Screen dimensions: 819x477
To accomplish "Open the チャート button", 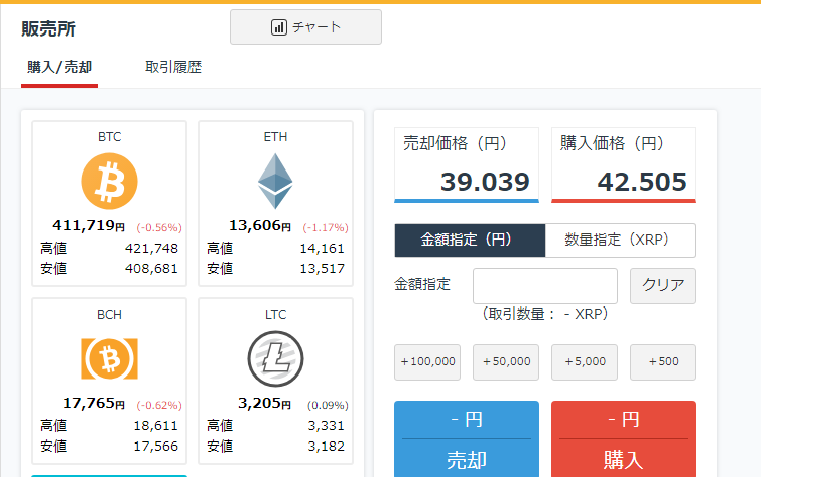I will pyautogui.click(x=306, y=27).
